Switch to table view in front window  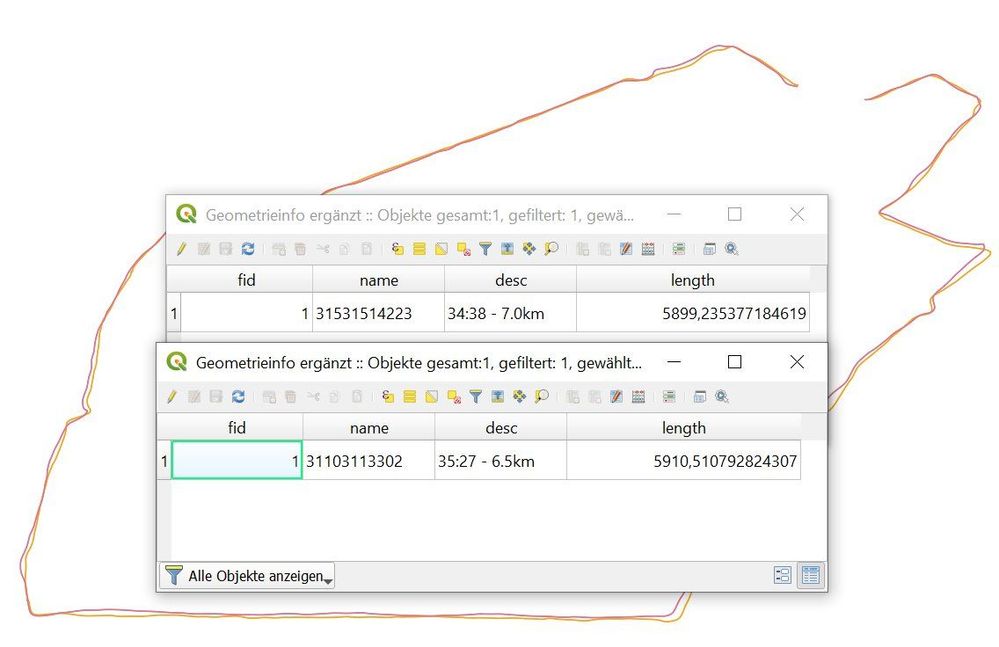[810, 575]
